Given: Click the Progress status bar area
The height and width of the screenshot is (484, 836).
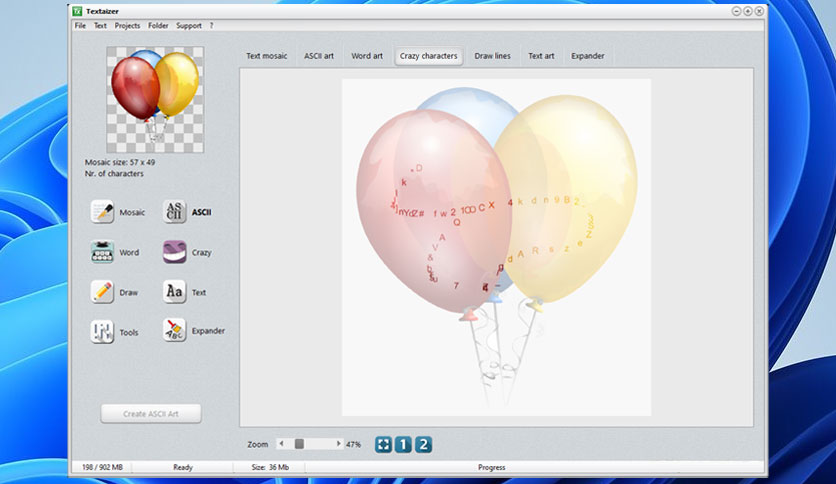Looking at the screenshot, I should pyautogui.click(x=492, y=467).
